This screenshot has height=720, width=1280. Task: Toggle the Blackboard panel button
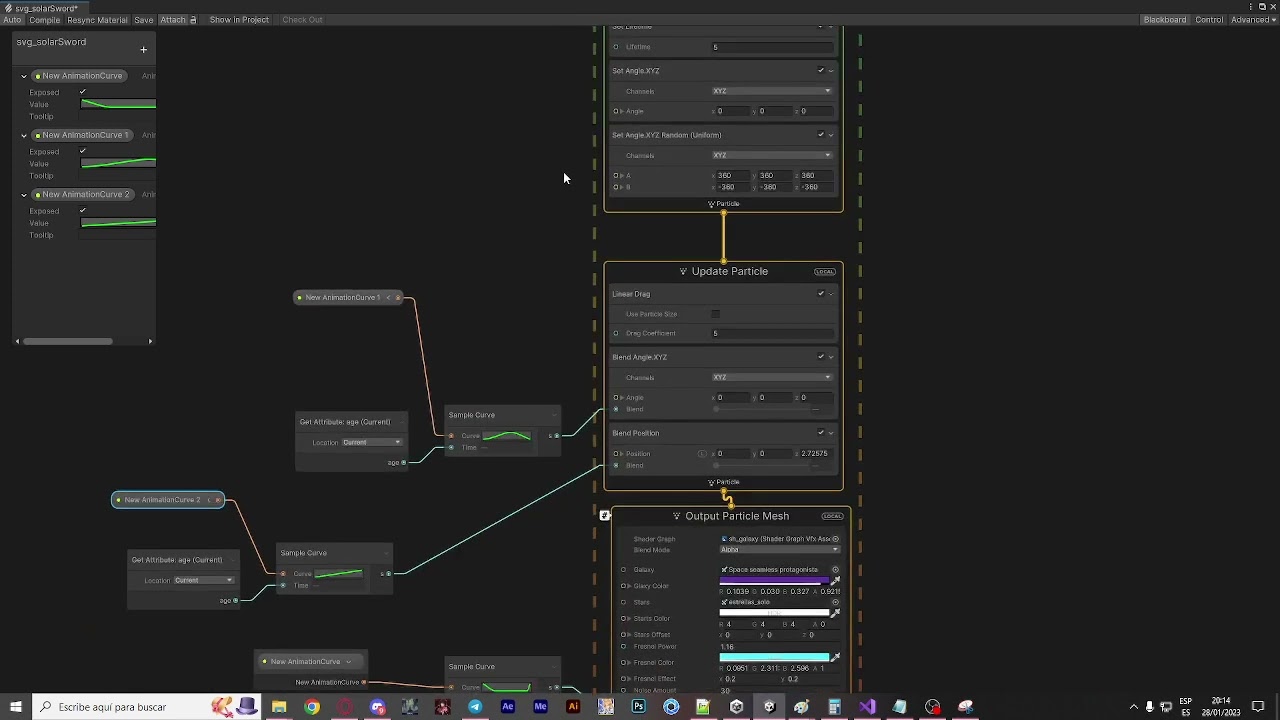(x=1165, y=20)
